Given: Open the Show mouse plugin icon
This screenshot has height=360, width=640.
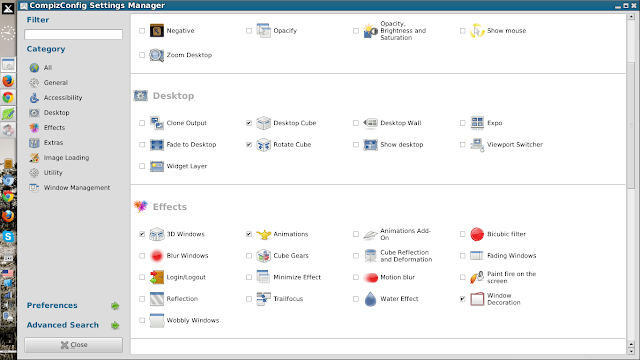Looking at the screenshot, I should coord(477,31).
